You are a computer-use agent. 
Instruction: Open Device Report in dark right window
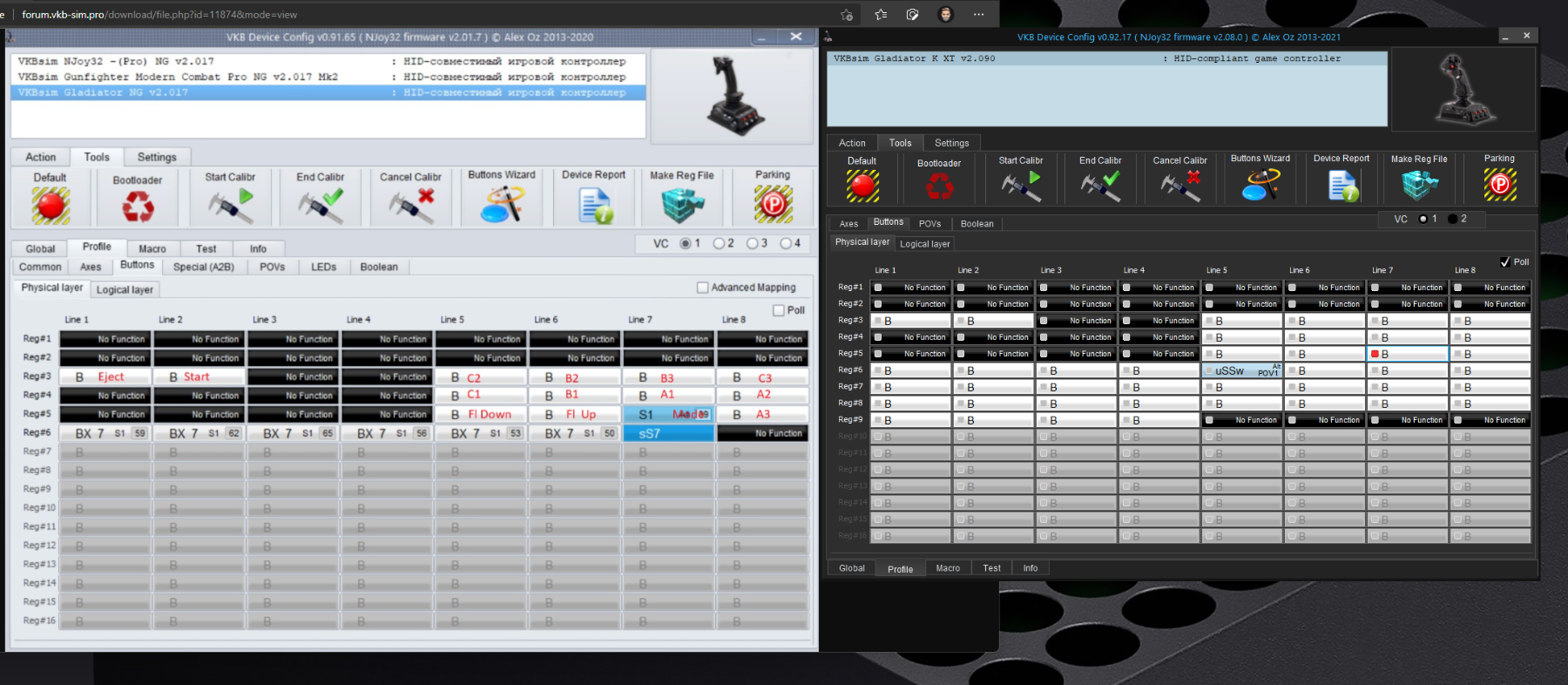pos(1343,185)
